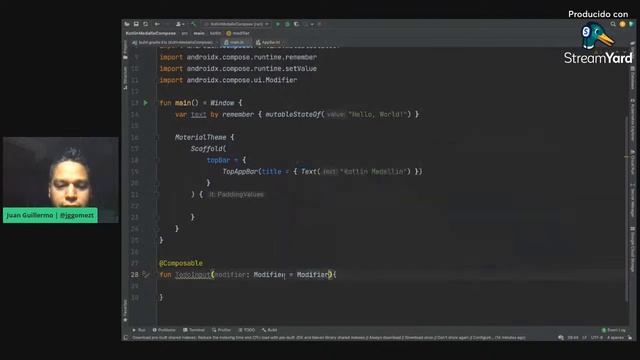Open the Favorites tool window stripe

(125, 311)
